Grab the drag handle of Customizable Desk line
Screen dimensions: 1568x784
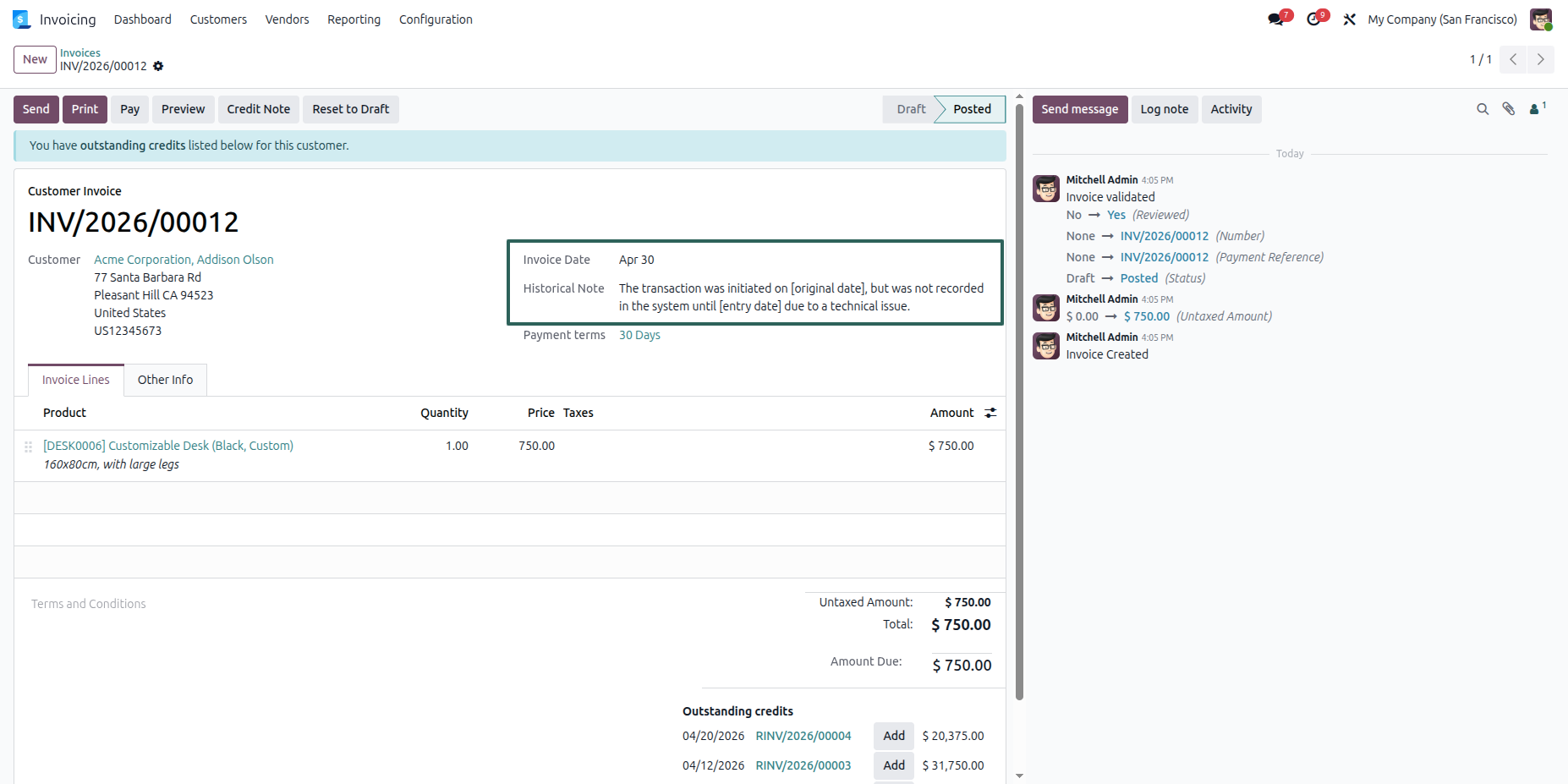pyautogui.click(x=28, y=447)
